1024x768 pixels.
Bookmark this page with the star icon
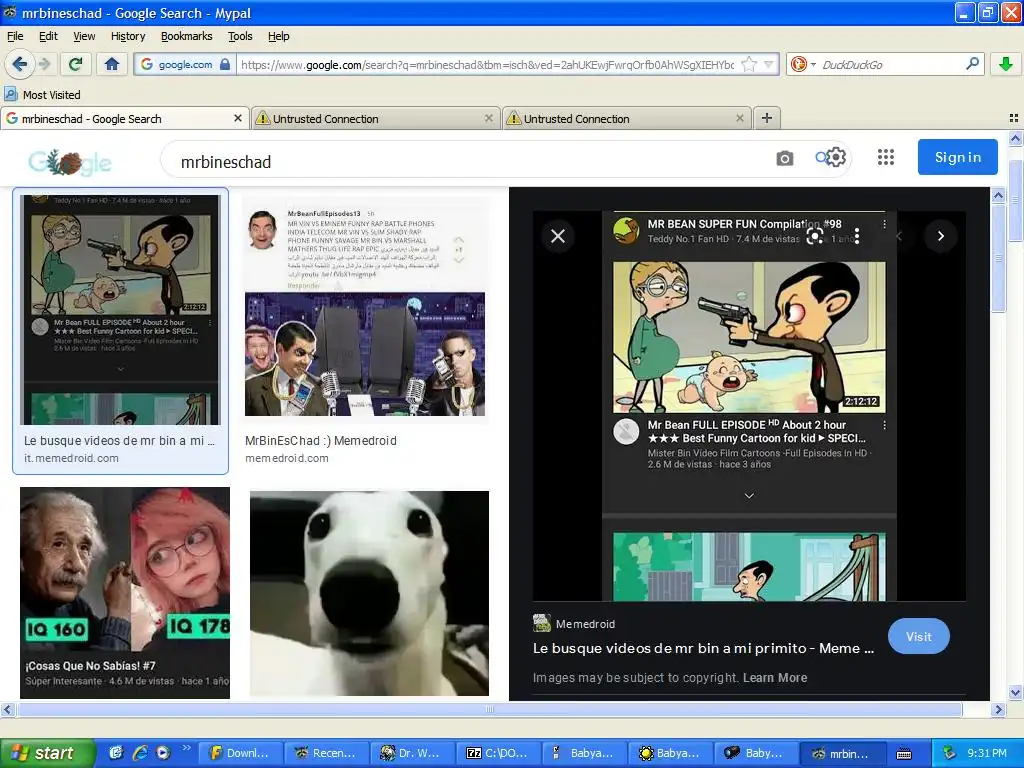click(749, 64)
